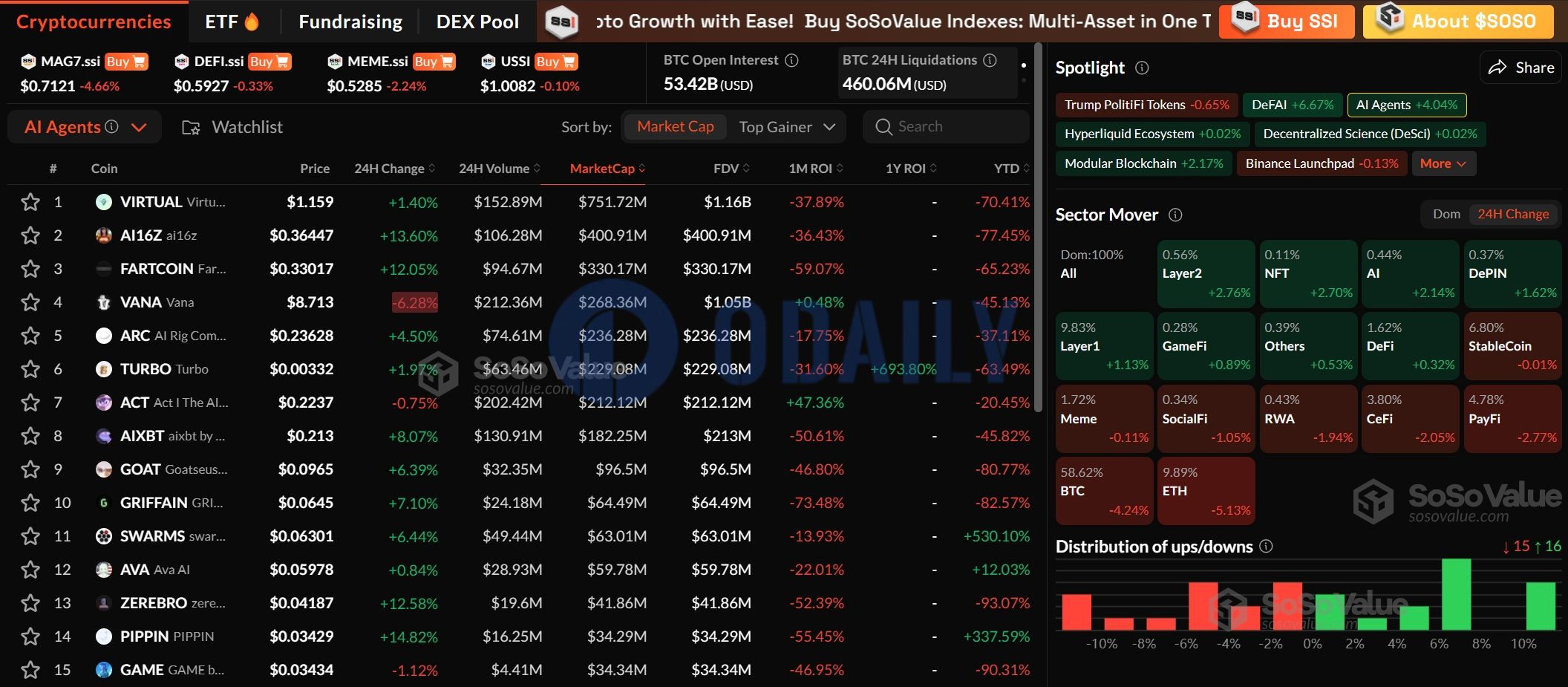Click the ETF flame icon
Viewport: 1568px width, 687px height.
tap(252, 22)
